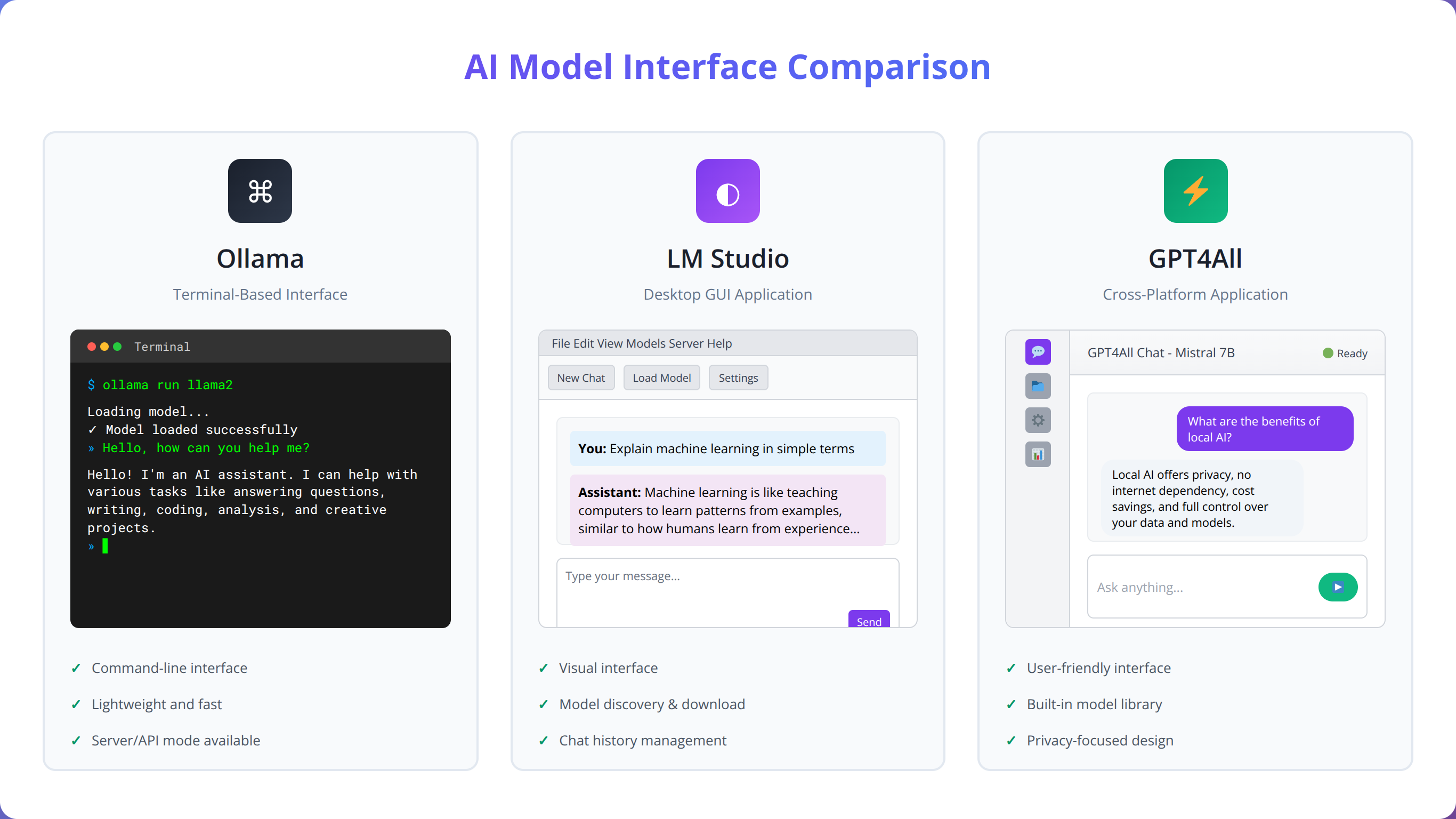Click the GPT4All green lightning bolt logo

(1195, 190)
